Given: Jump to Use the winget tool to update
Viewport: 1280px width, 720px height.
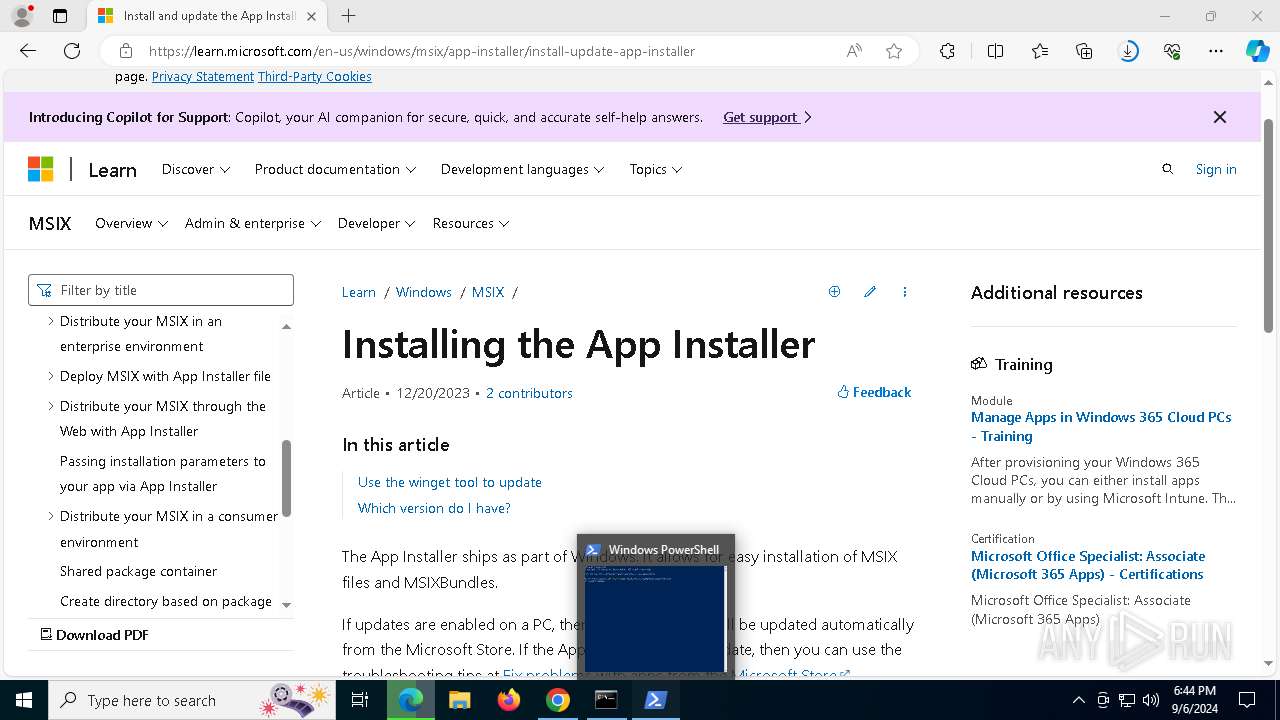Looking at the screenshot, I should coord(450,482).
